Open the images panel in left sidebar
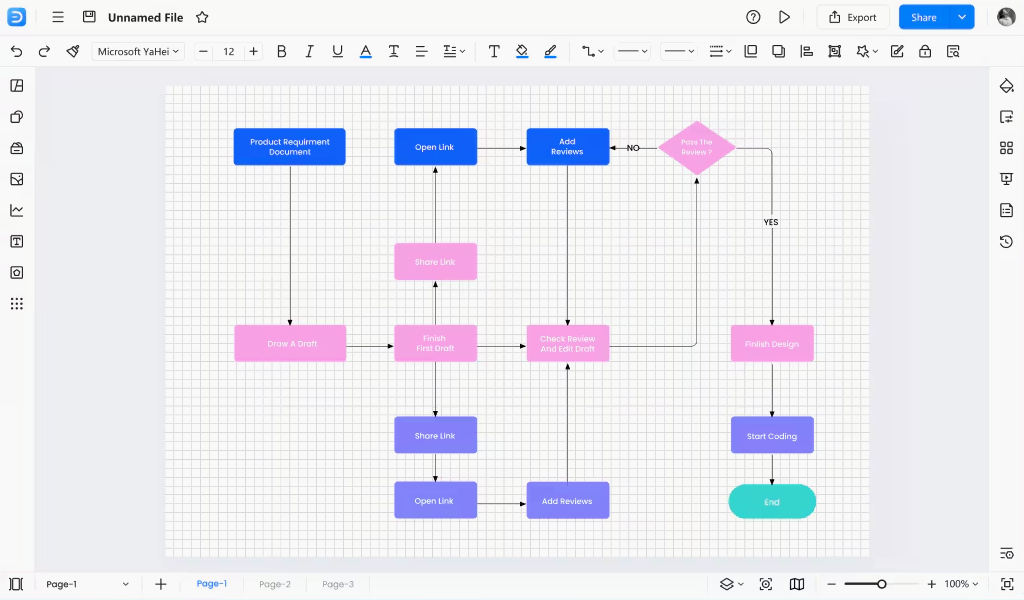This screenshot has width=1024, height=600. [17, 179]
